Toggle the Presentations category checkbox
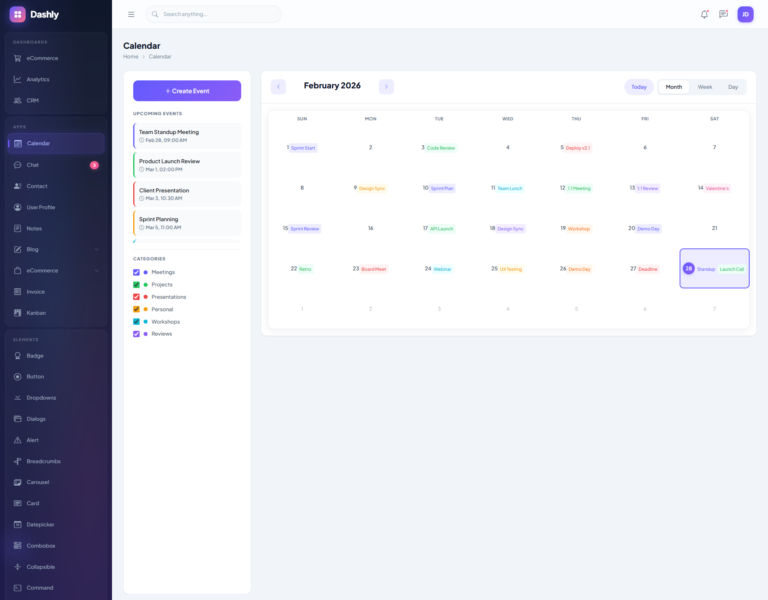This screenshot has width=768, height=600. 136,297
